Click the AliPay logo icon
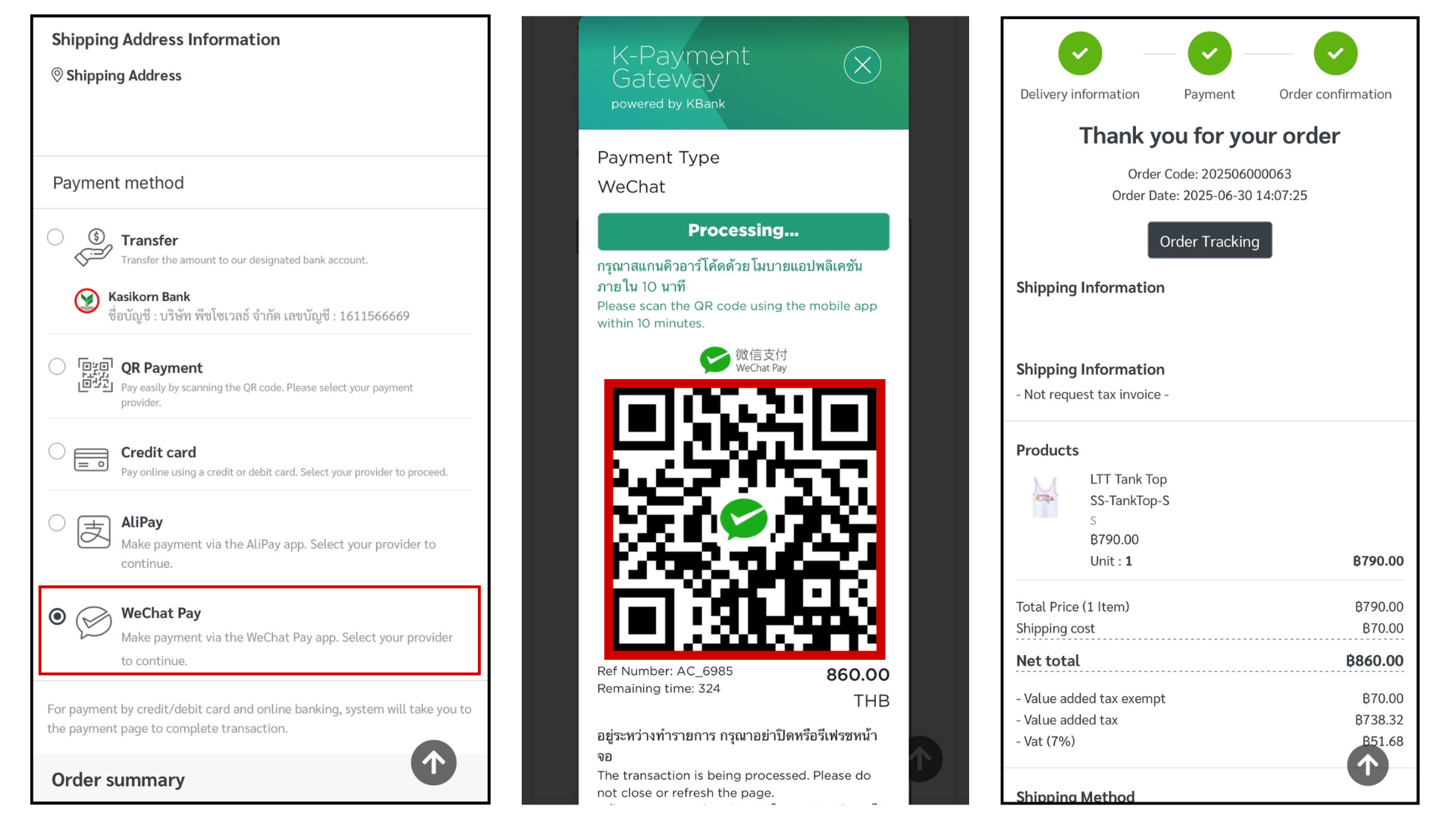This screenshot has width=1456, height=819. point(94,532)
